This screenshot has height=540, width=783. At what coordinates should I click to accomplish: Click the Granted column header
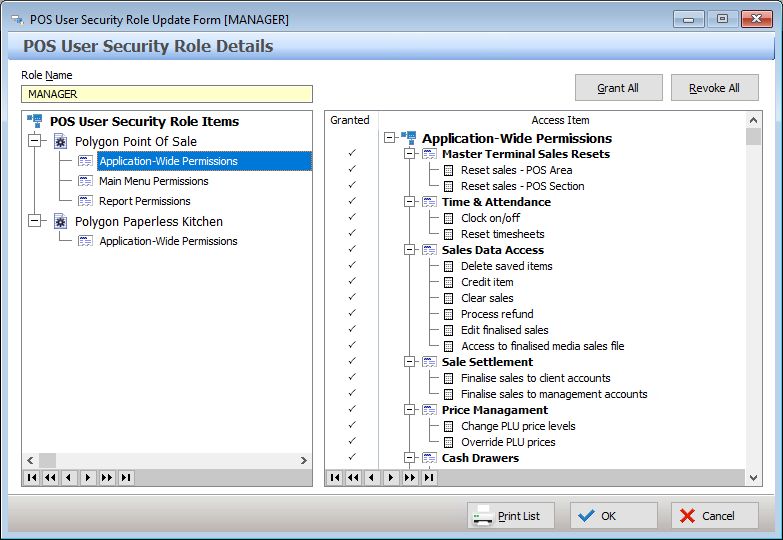(x=351, y=120)
